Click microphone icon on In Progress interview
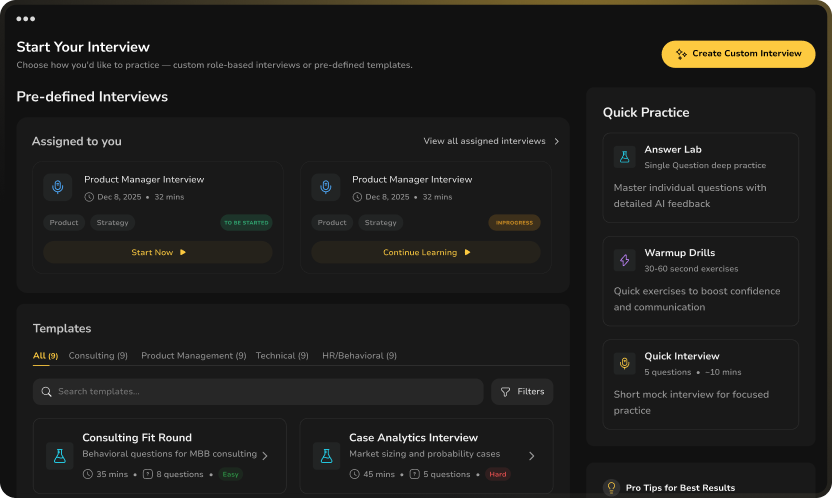 coord(326,187)
